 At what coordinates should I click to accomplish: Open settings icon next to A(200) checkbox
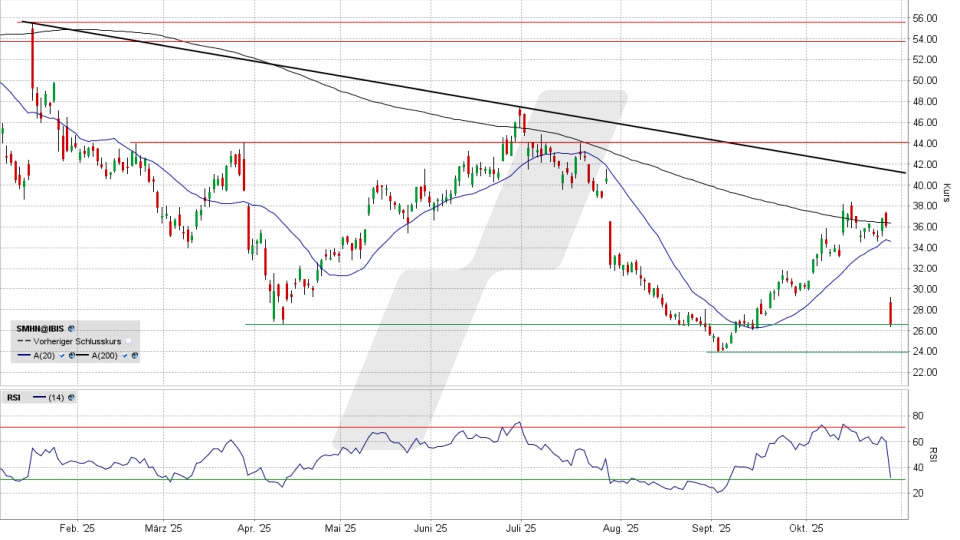(x=135, y=356)
